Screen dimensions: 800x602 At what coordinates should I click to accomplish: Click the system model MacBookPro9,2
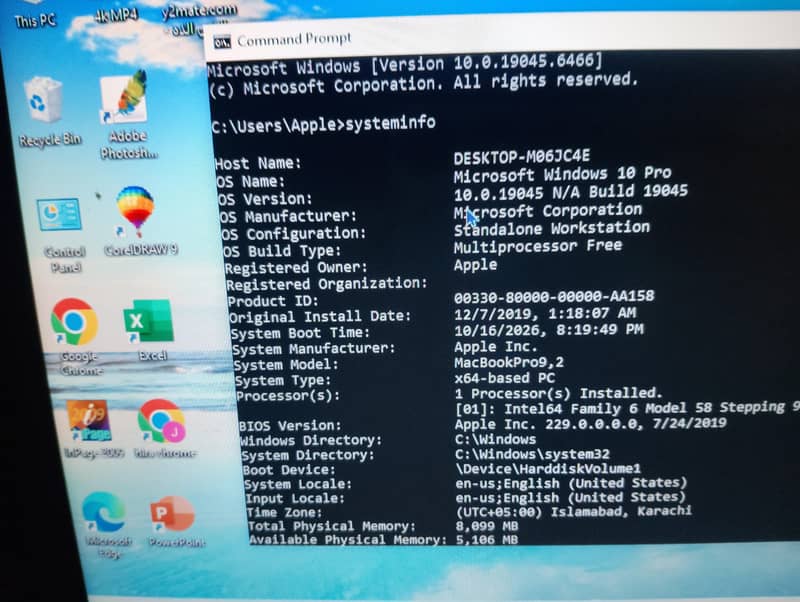pos(509,363)
